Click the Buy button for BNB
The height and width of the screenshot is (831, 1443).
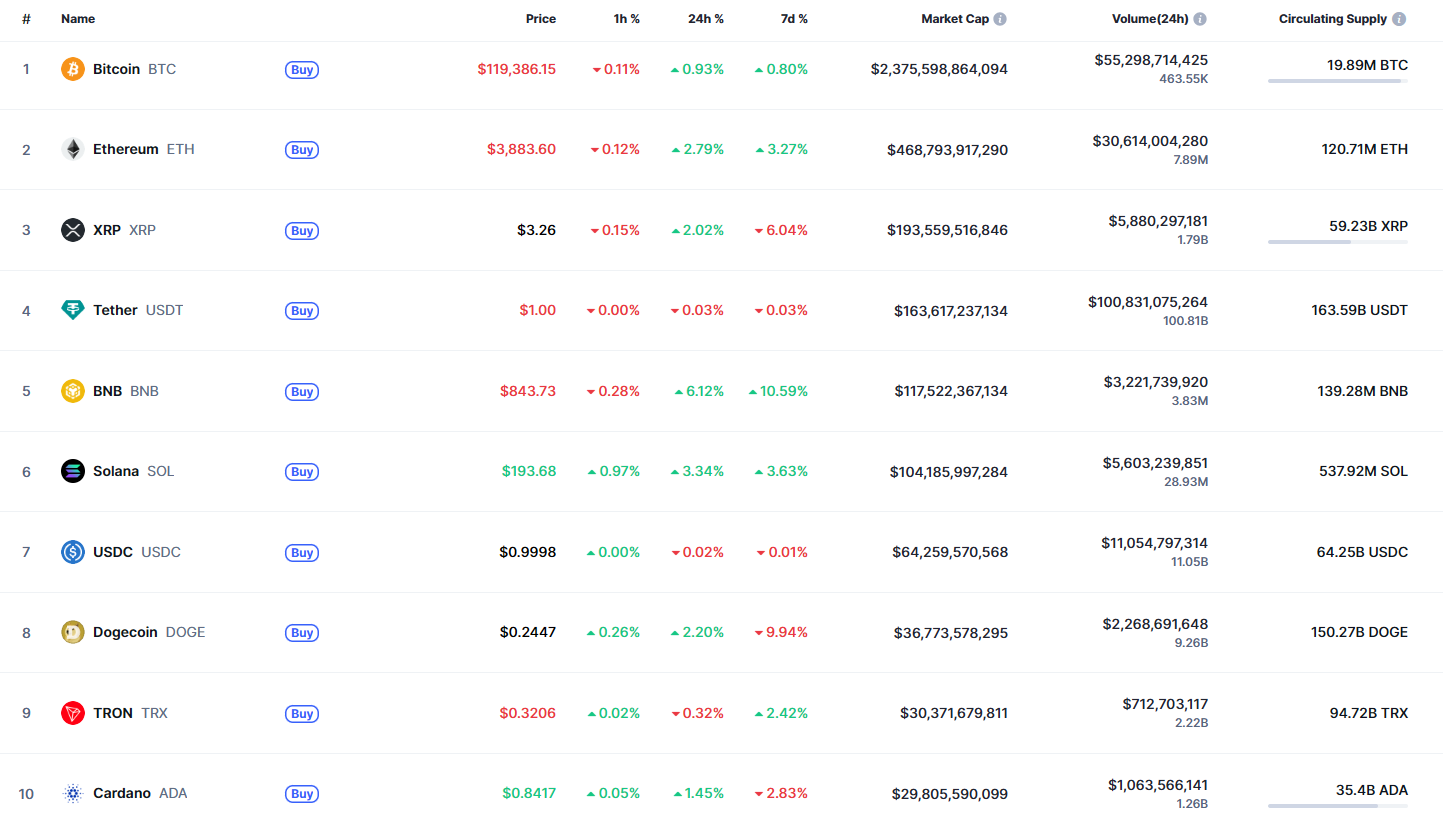pyautogui.click(x=302, y=392)
